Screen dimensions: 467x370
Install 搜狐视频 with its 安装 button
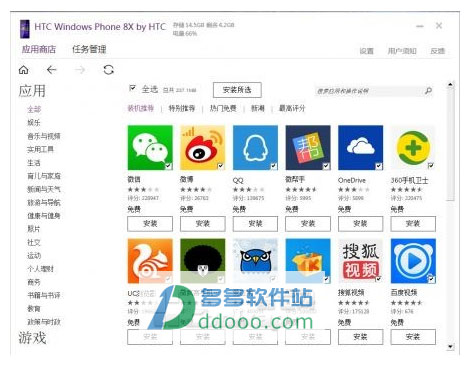point(360,337)
